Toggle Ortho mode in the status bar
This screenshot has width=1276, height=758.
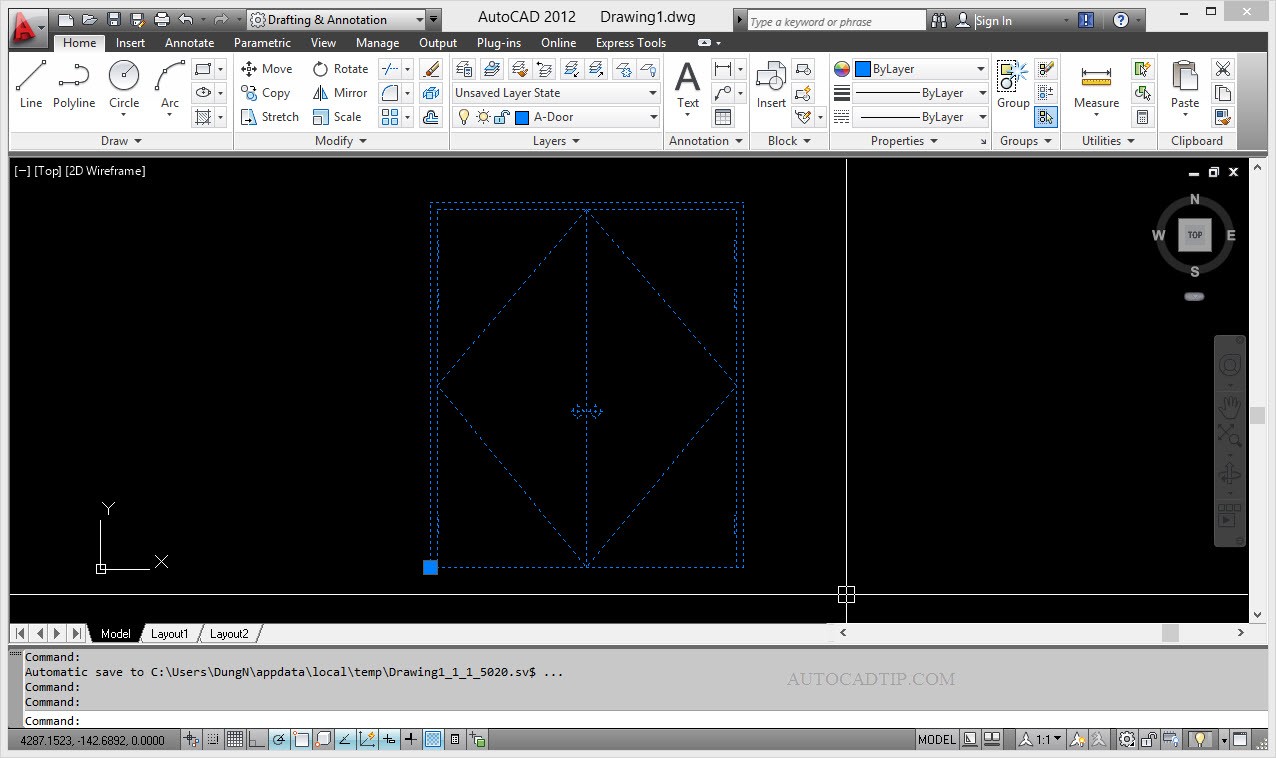256,739
